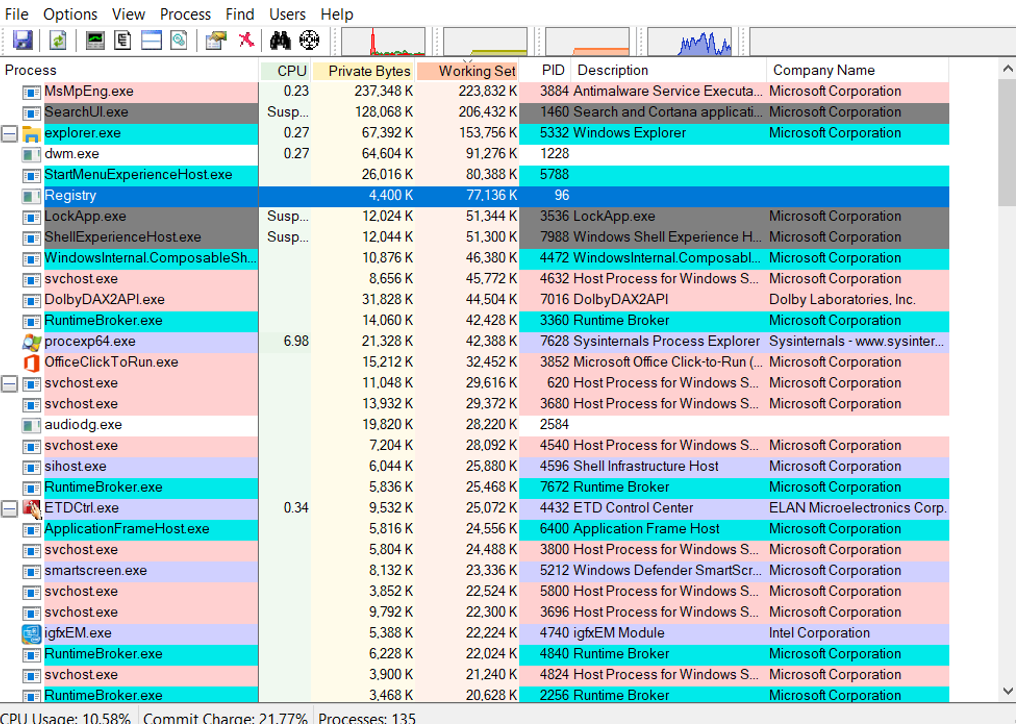Click the ETDCtrl.exe process icon
The height and width of the screenshot is (724, 1016).
click(x=31, y=509)
